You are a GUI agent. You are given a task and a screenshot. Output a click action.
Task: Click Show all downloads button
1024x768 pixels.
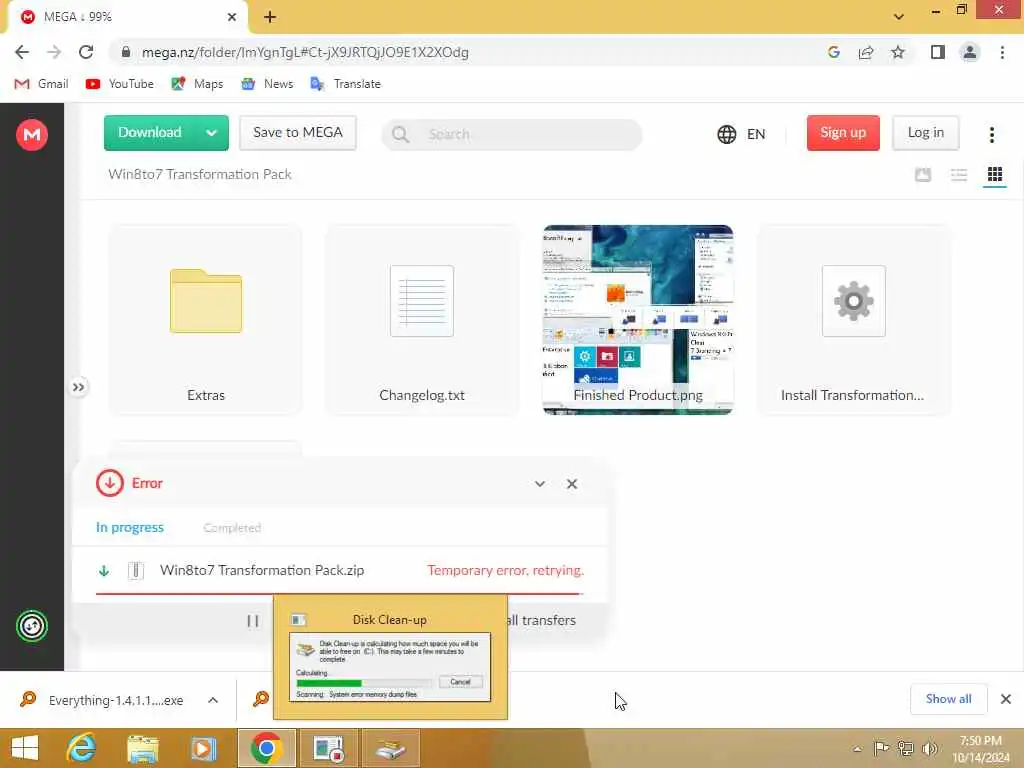click(x=948, y=699)
